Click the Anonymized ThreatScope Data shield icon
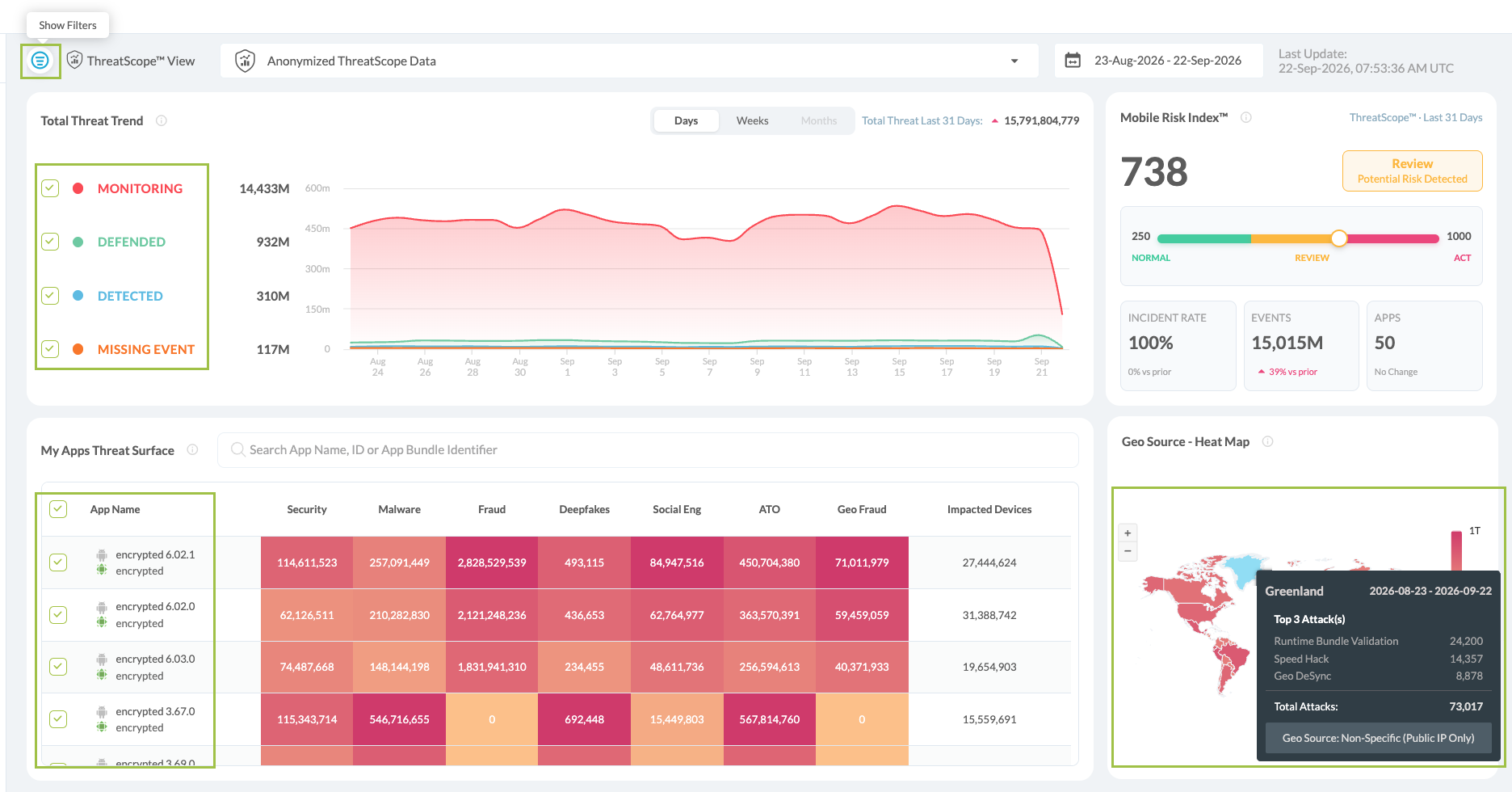Screen dimensions: 1512x792 tap(245, 61)
